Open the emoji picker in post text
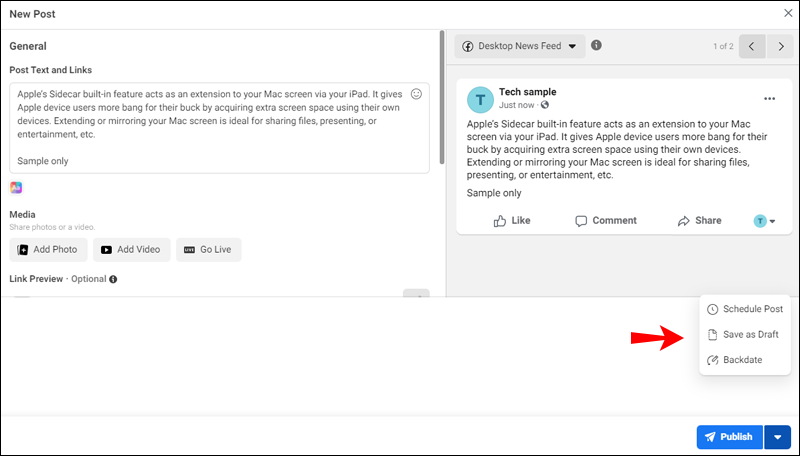Screen dimensions: 800x456 click(417, 94)
